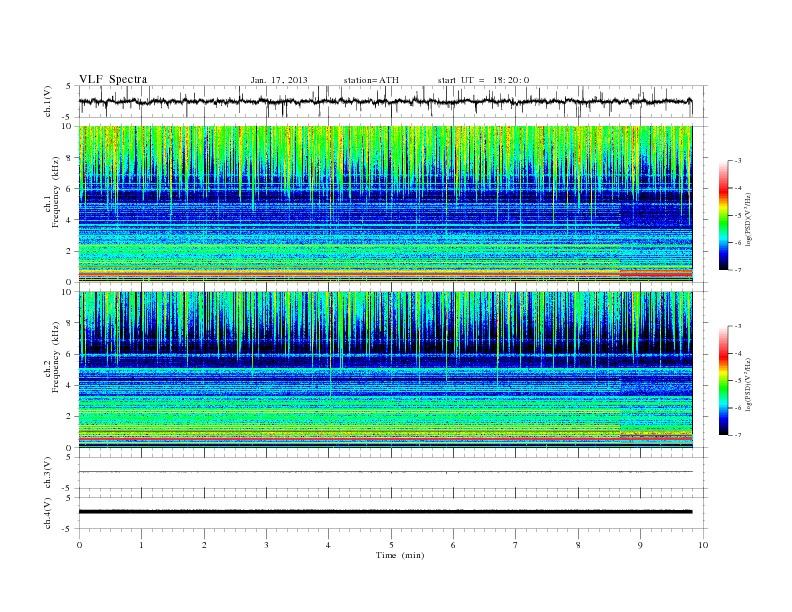Click time axis tick label "0"
This screenshot has width=792, height=612.
click(x=79, y=545)
